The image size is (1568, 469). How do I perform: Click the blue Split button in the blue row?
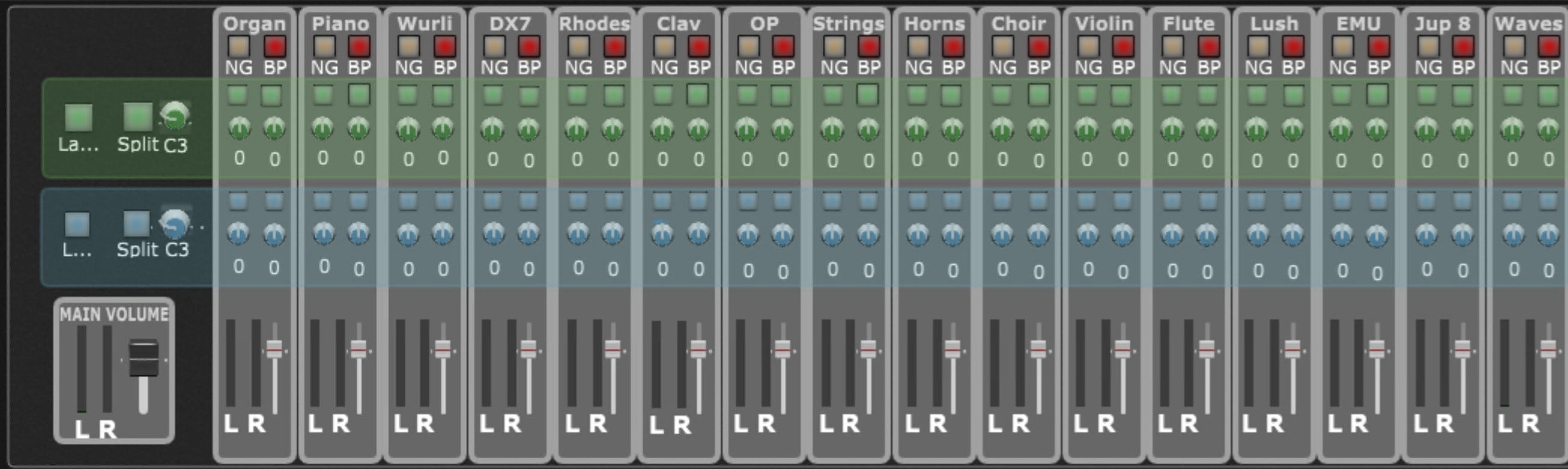click(x=136, y=223)
